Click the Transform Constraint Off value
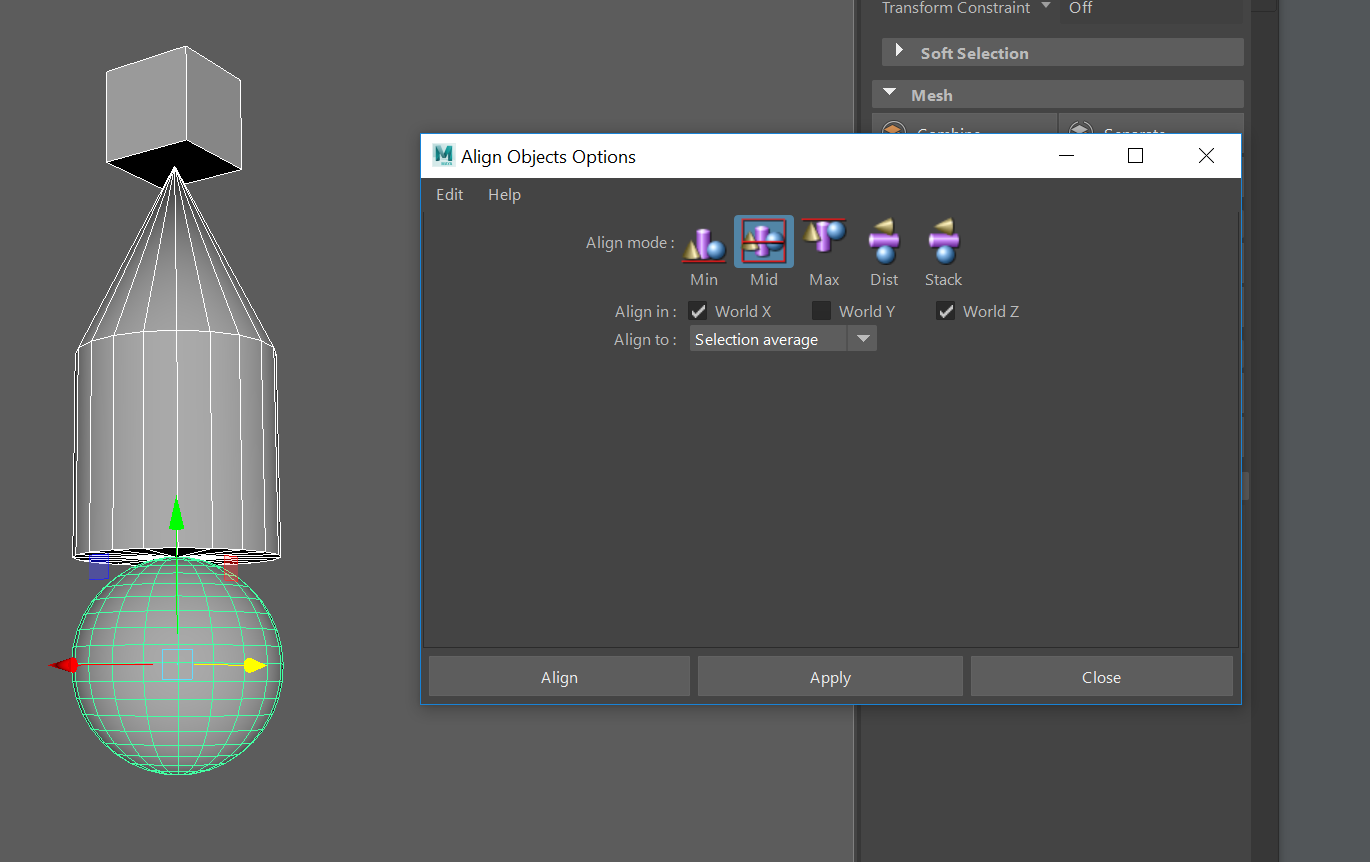This screenshot has height=862, width=1370. pyautogui.click(x=1080, y=7)
